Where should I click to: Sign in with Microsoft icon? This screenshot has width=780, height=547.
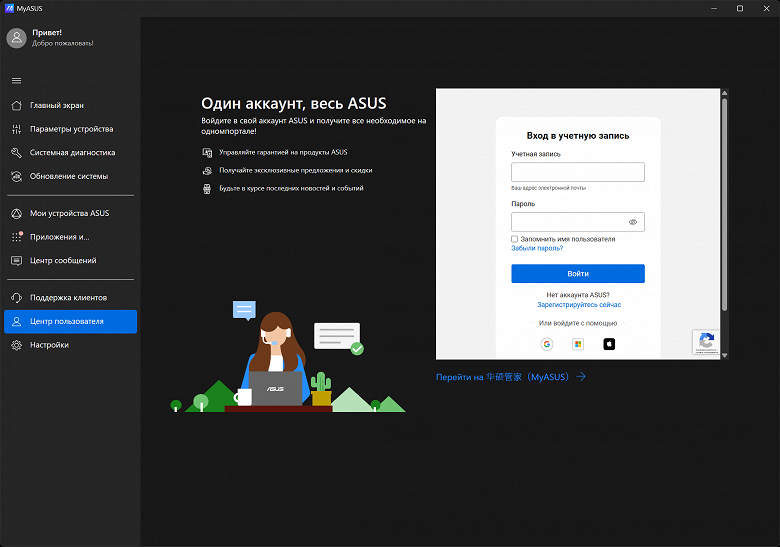[x=578, y=344]
